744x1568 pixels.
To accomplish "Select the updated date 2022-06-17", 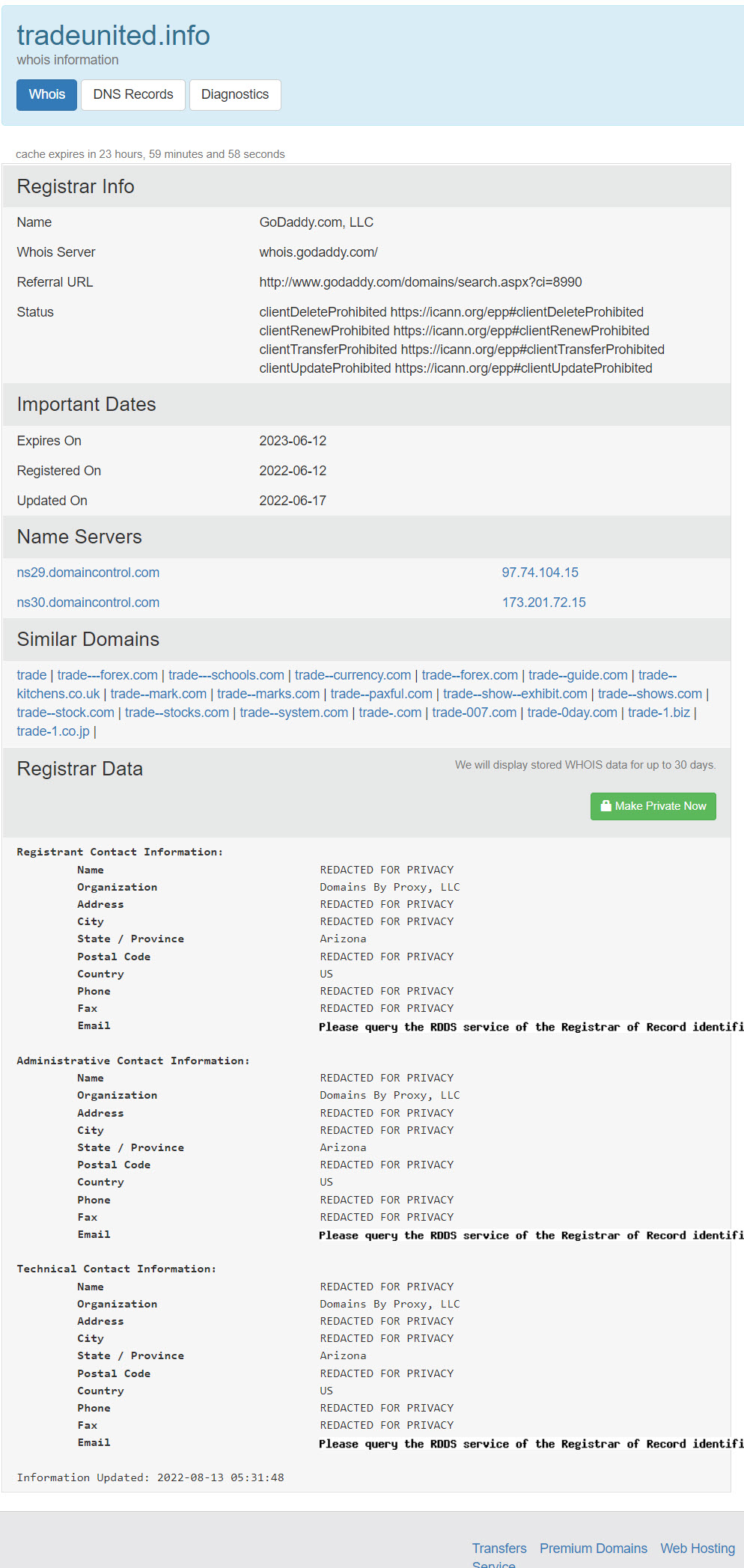I will (x=293, y=501).
